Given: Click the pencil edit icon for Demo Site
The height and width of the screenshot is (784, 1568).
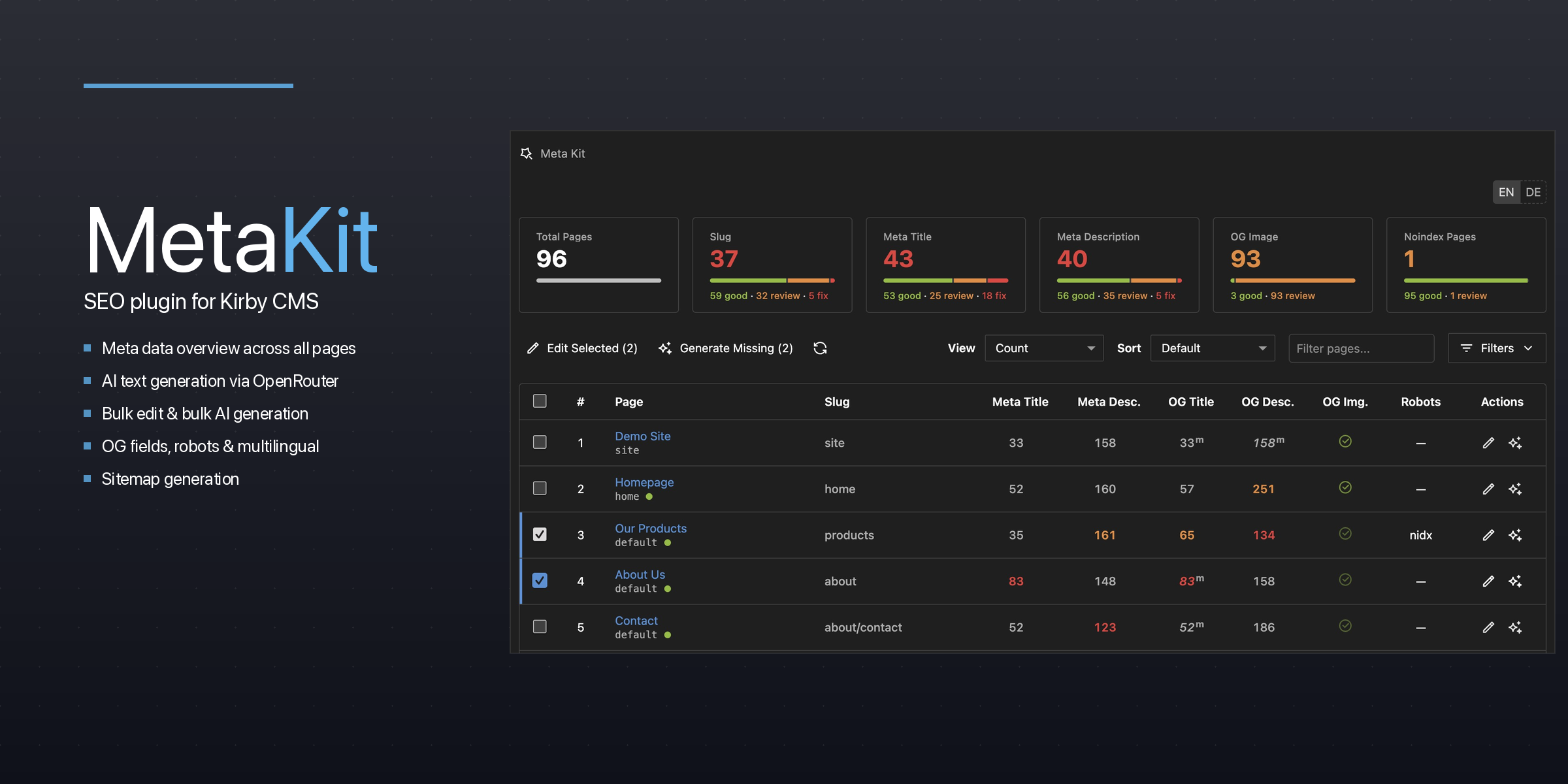Looking at the screenshot, I should point(1488,443).
